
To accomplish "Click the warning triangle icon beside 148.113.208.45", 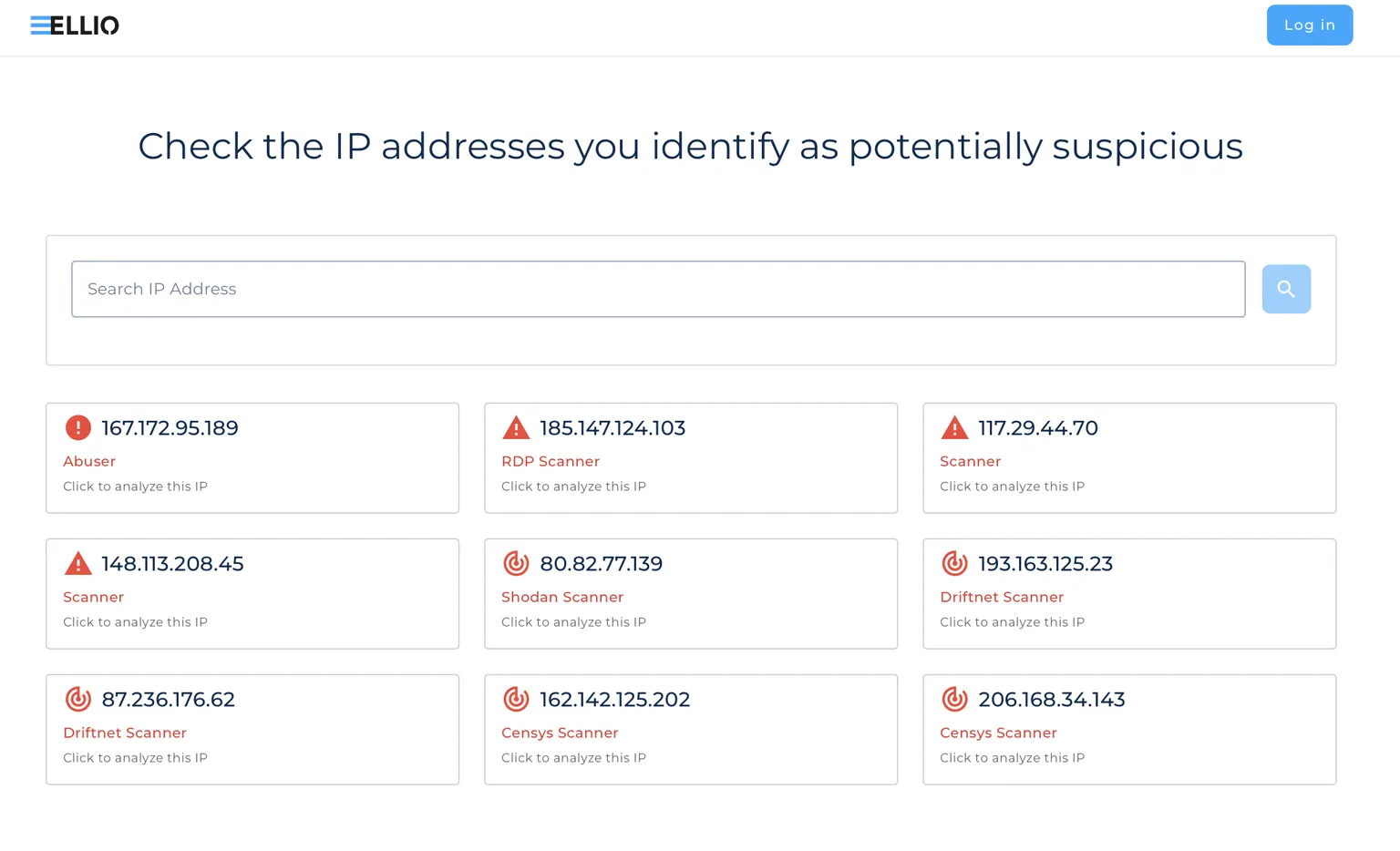I will point(77,563).
